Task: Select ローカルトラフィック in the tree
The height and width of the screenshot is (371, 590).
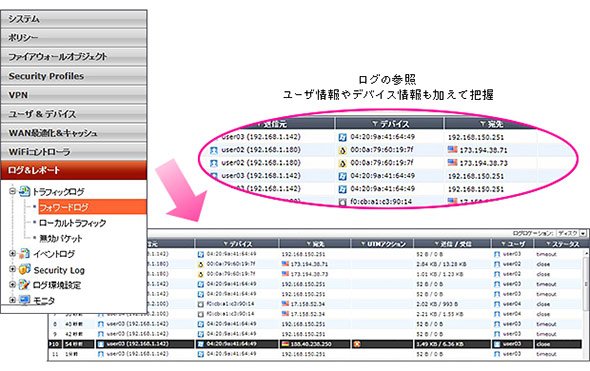Action: 73,223
